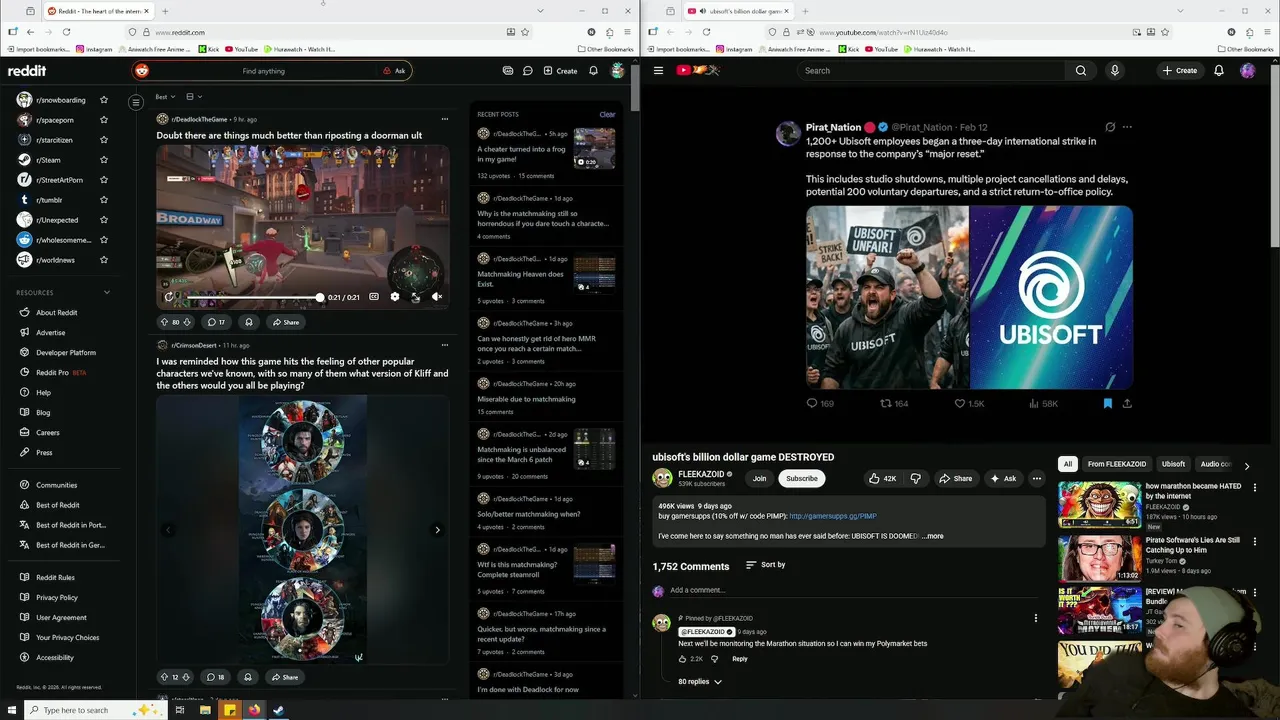Favorite r/Unexpected with star
Image resolution: width=1280 pixels, height=720 pixels.
coord(104,220)
